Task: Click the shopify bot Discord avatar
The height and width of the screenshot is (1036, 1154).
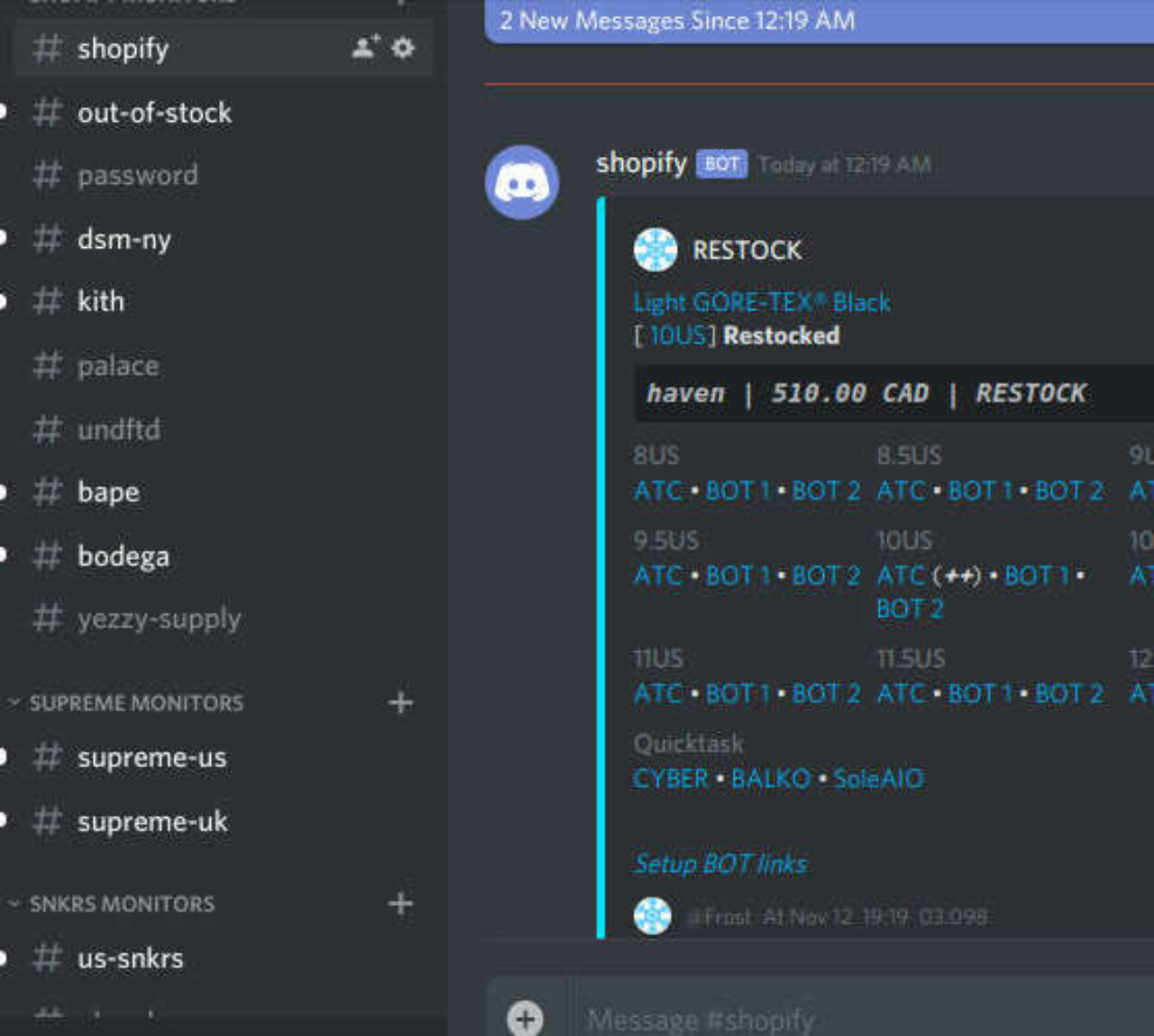Action: coord(522,182)
